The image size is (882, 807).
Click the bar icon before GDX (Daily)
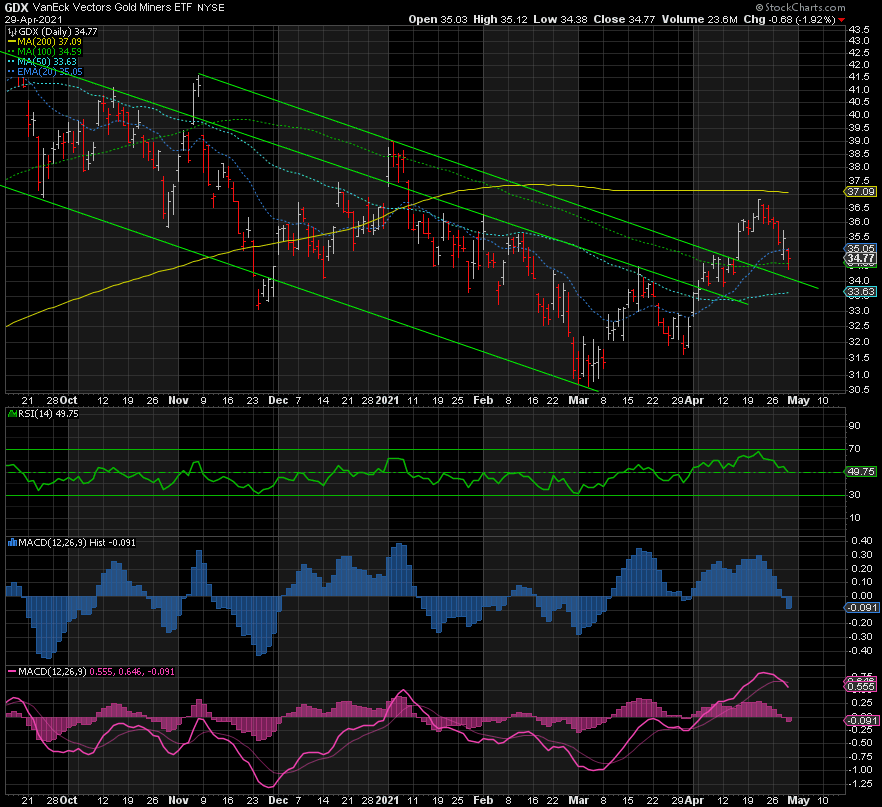click(x=12, y=32)
